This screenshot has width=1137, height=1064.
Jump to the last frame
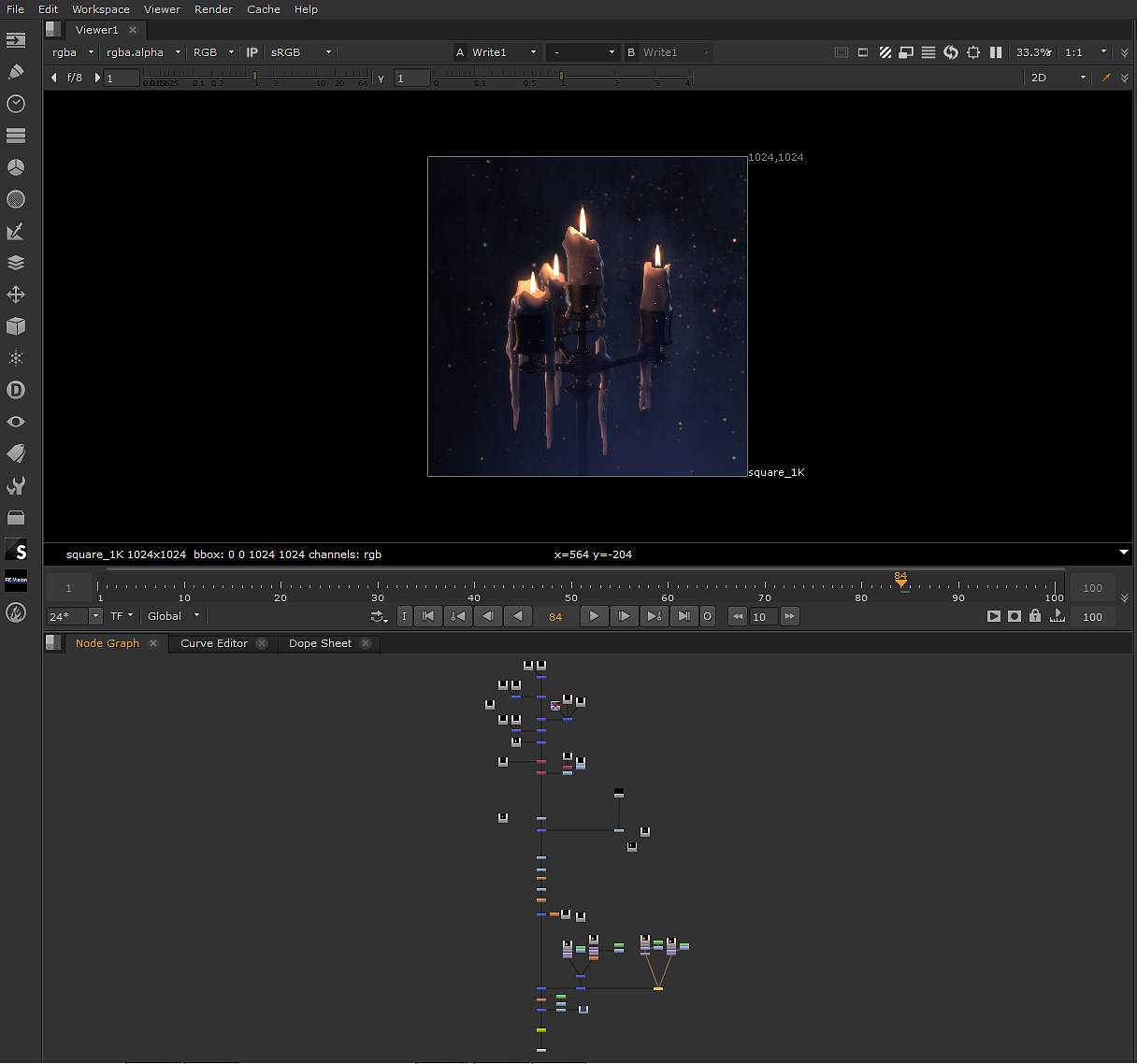coord(684,616)
